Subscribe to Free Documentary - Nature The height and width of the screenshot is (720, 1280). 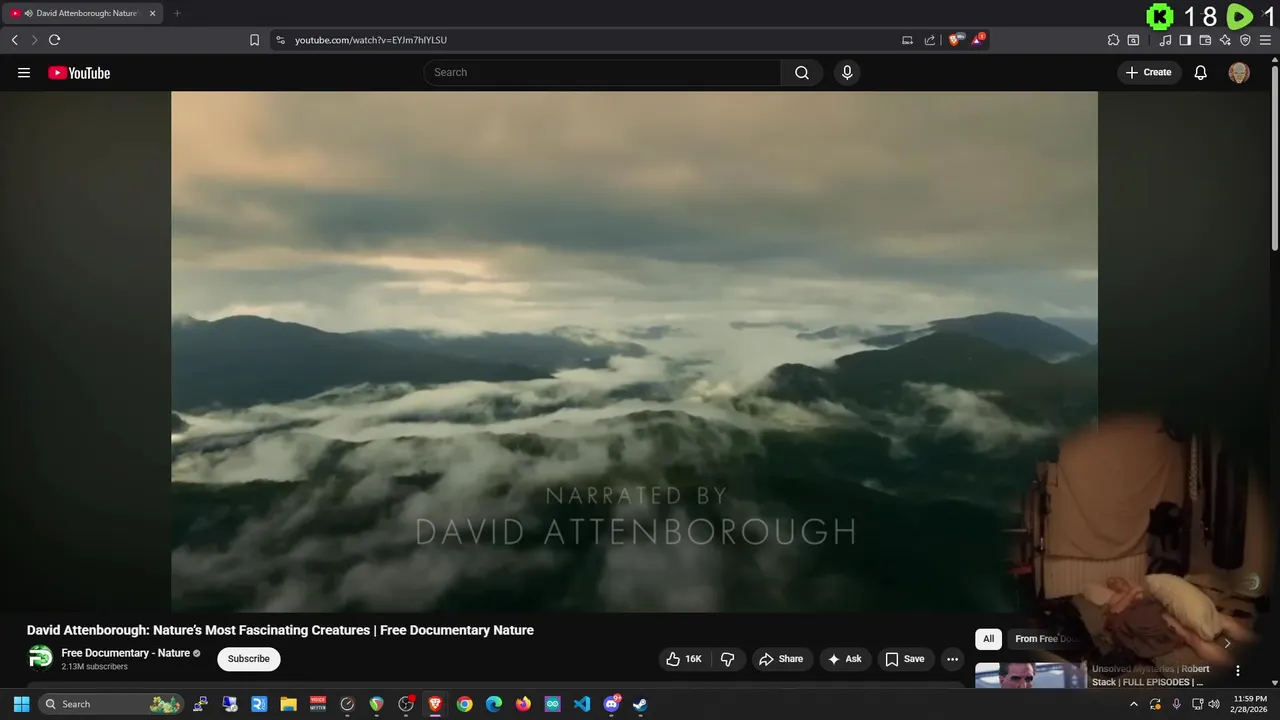[x=249, y=659]
